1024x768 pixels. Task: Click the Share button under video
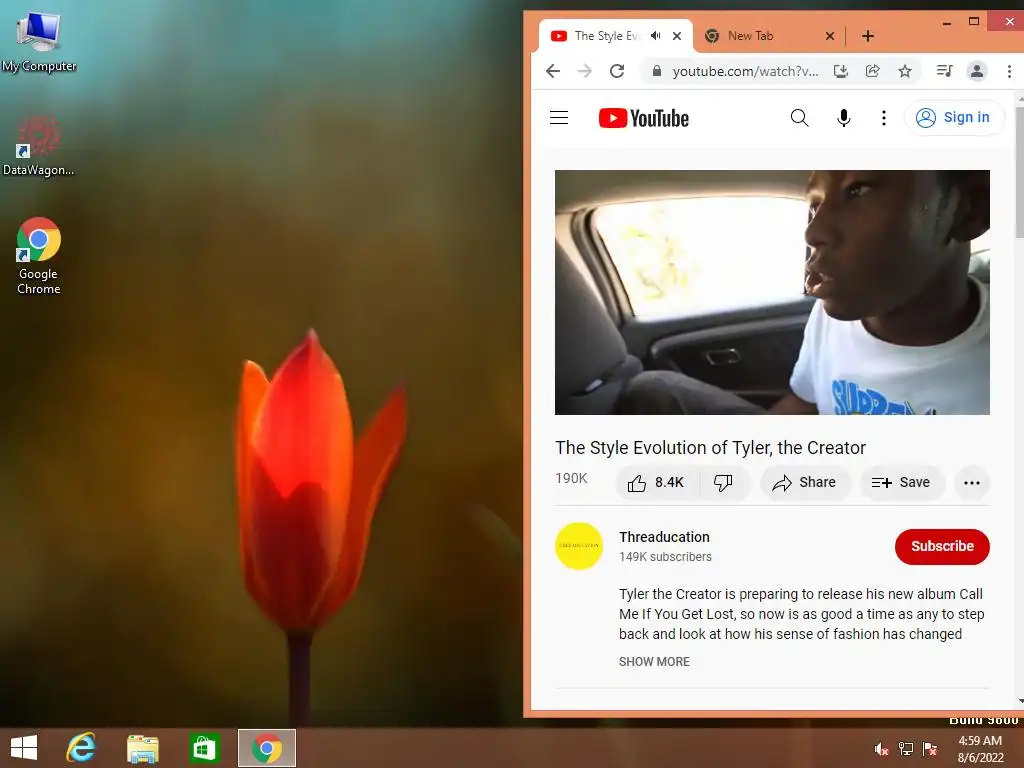(805, 483)
